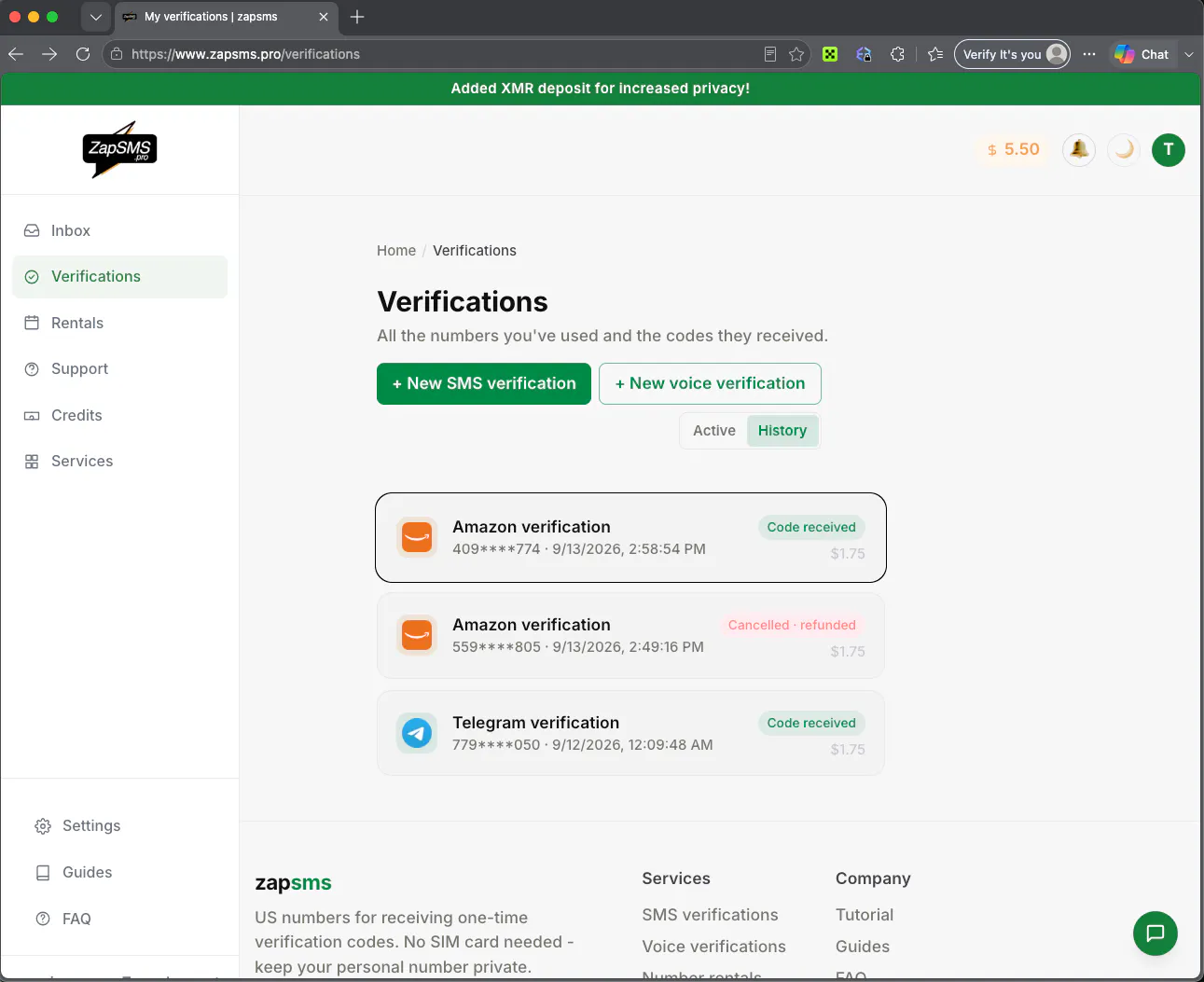Viewport: 1204px width, 982px height.
Task: Open the FAQ sidebar link
Action: coord(119,919)
